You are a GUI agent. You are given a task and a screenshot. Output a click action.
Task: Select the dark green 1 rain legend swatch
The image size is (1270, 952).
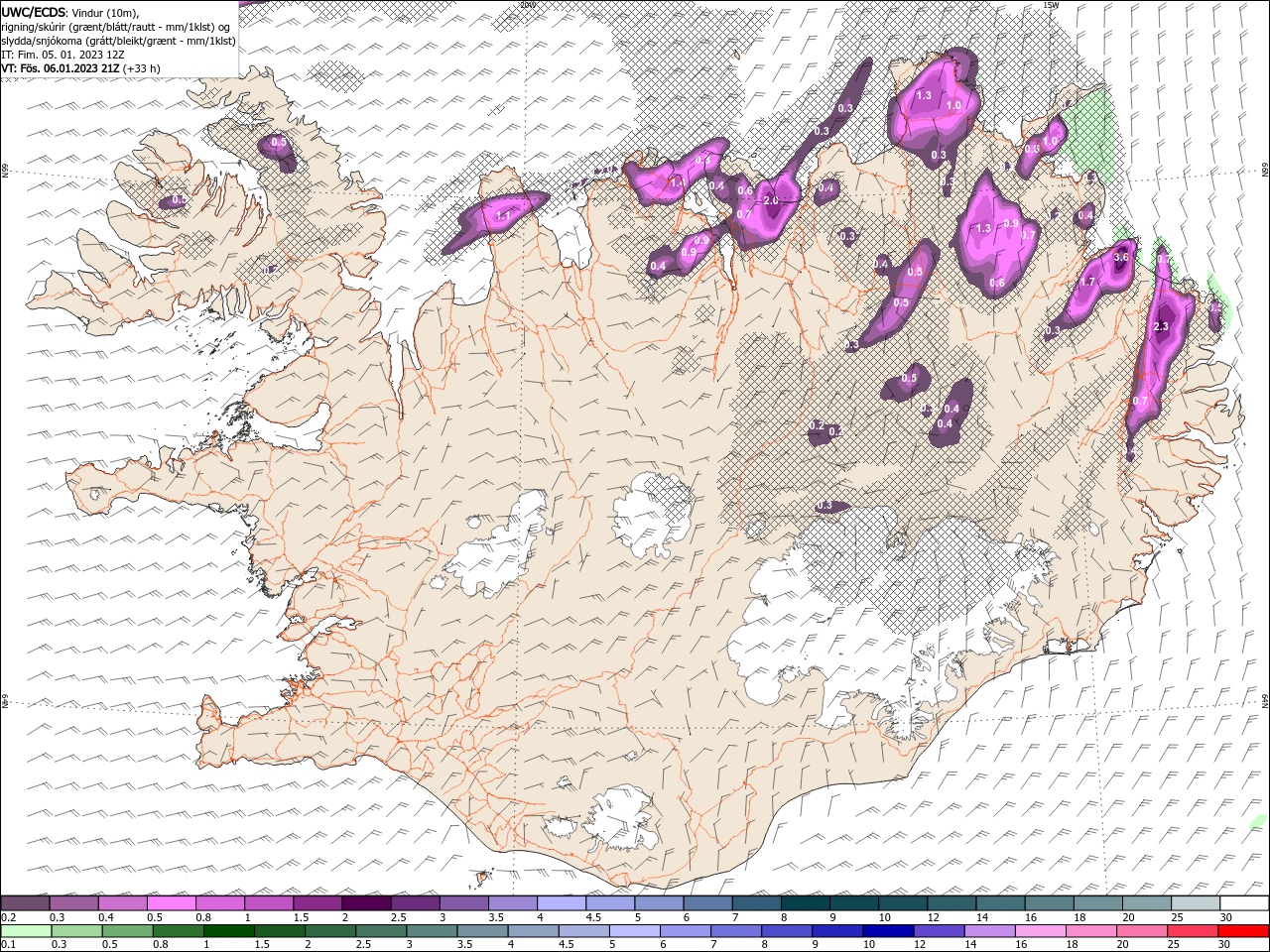coord(228,931)
